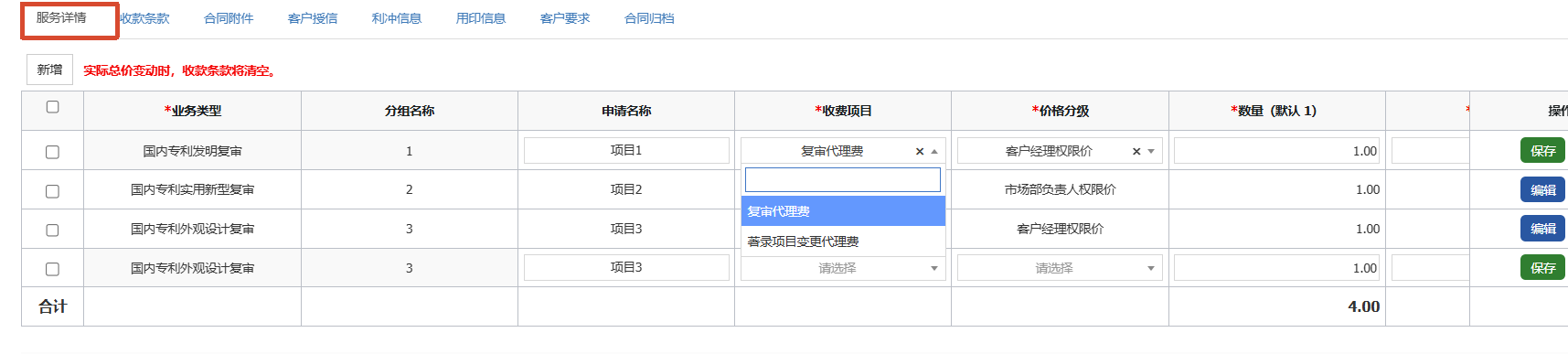Check the checkbox of the group 3 row with the 保存 button
The height and width of the screenshot is (354, 1568).
52,269
